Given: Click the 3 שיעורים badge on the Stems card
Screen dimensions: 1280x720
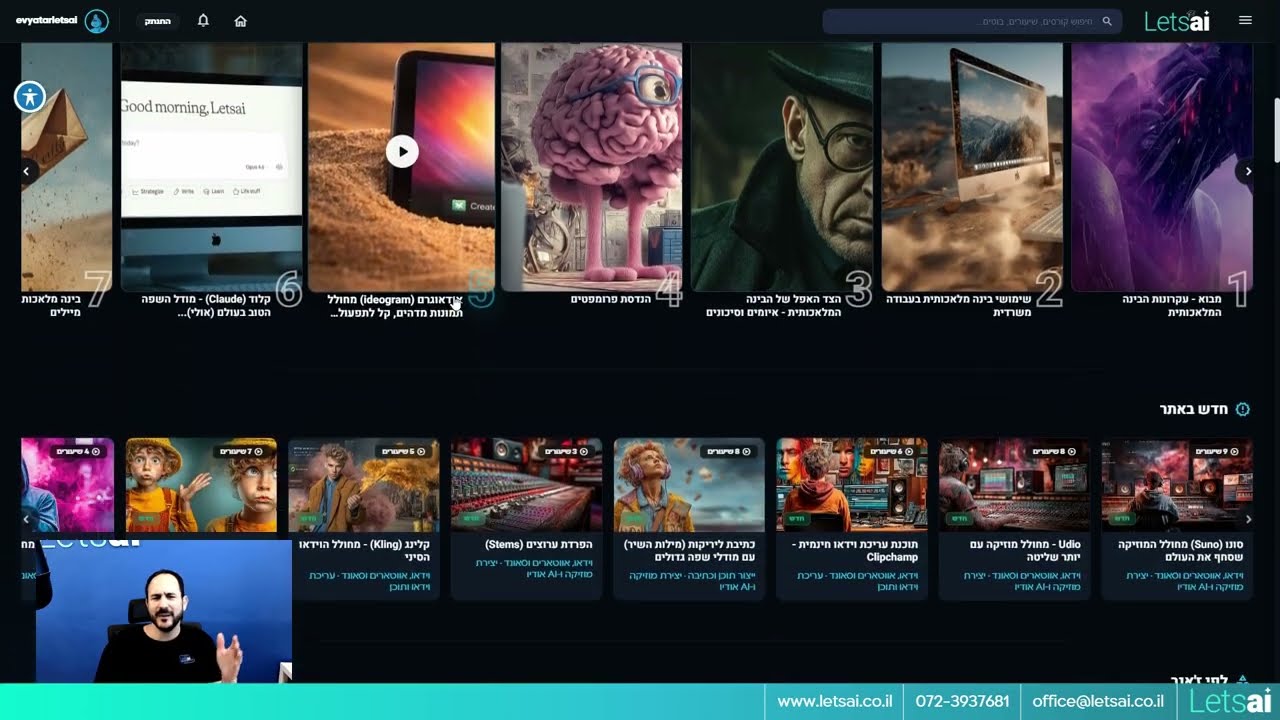Looking at the screenshot, I should (x=566, y=451).
